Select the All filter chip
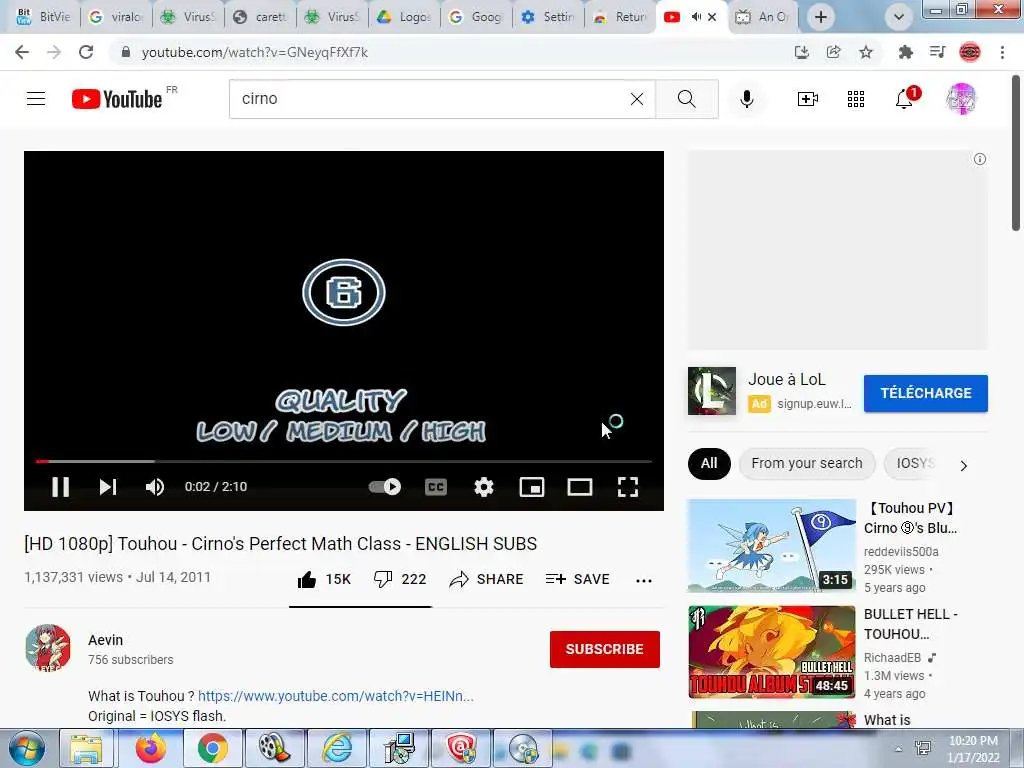Image resolution: width=1024 pixels, height=768 pixels. [709, 464]
